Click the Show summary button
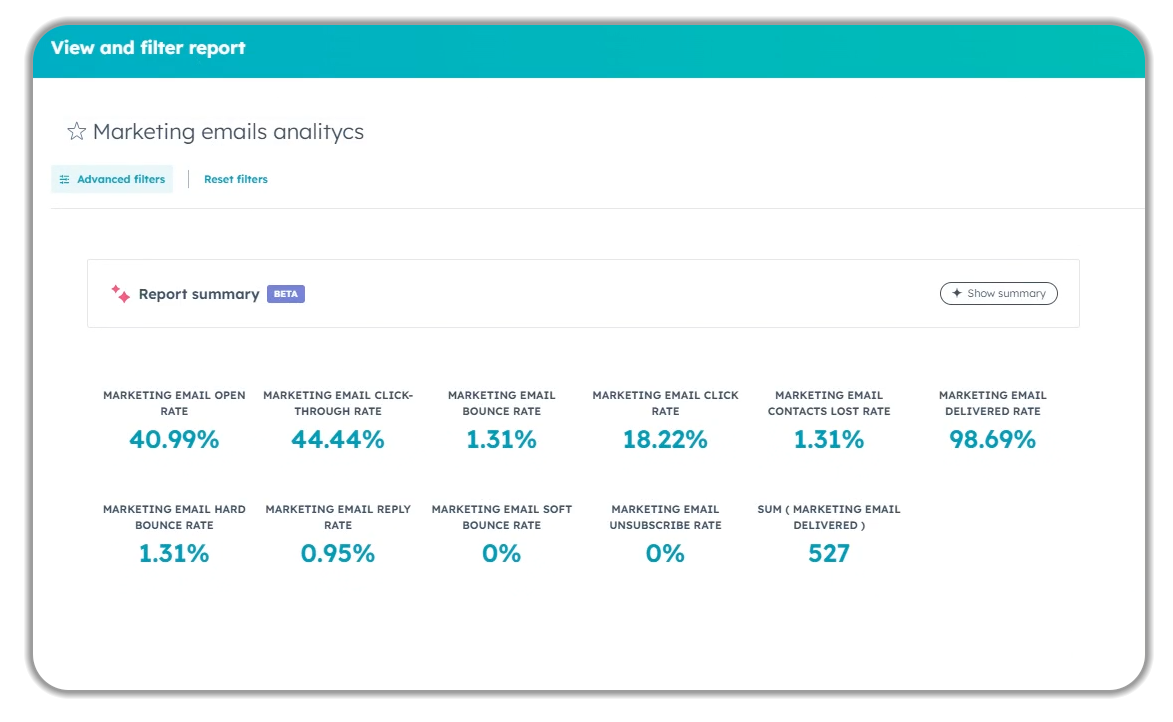Image resolution: width=1173 pixels, height=722 pixels. pyautogui.click(x=999, y=293)
